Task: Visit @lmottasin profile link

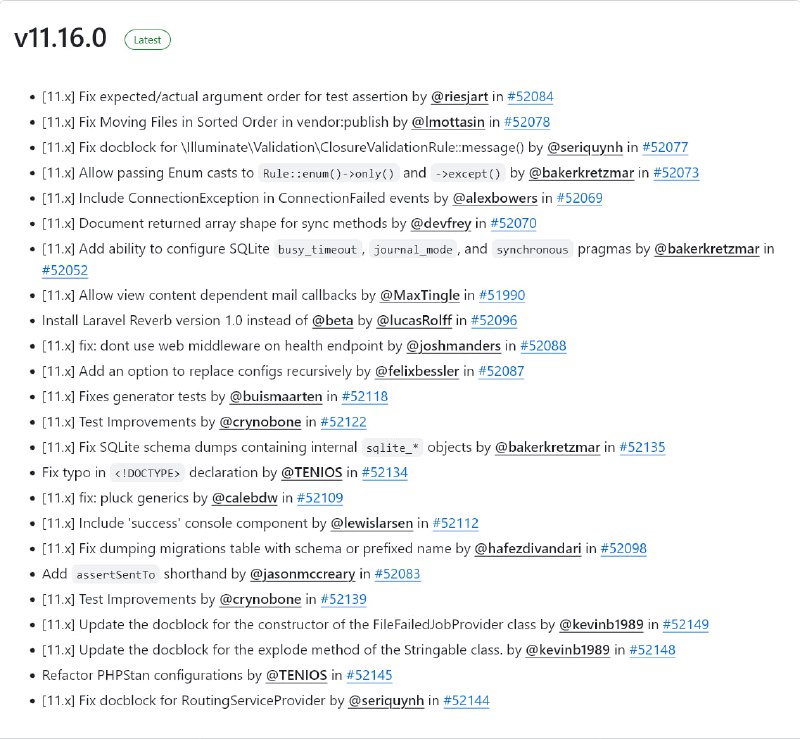Action: (x=447, y=122)
